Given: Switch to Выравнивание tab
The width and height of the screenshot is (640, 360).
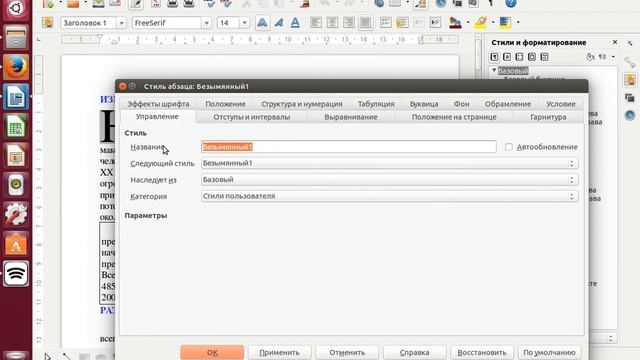Looking at the screenshot, I should [x=351, y=117].
